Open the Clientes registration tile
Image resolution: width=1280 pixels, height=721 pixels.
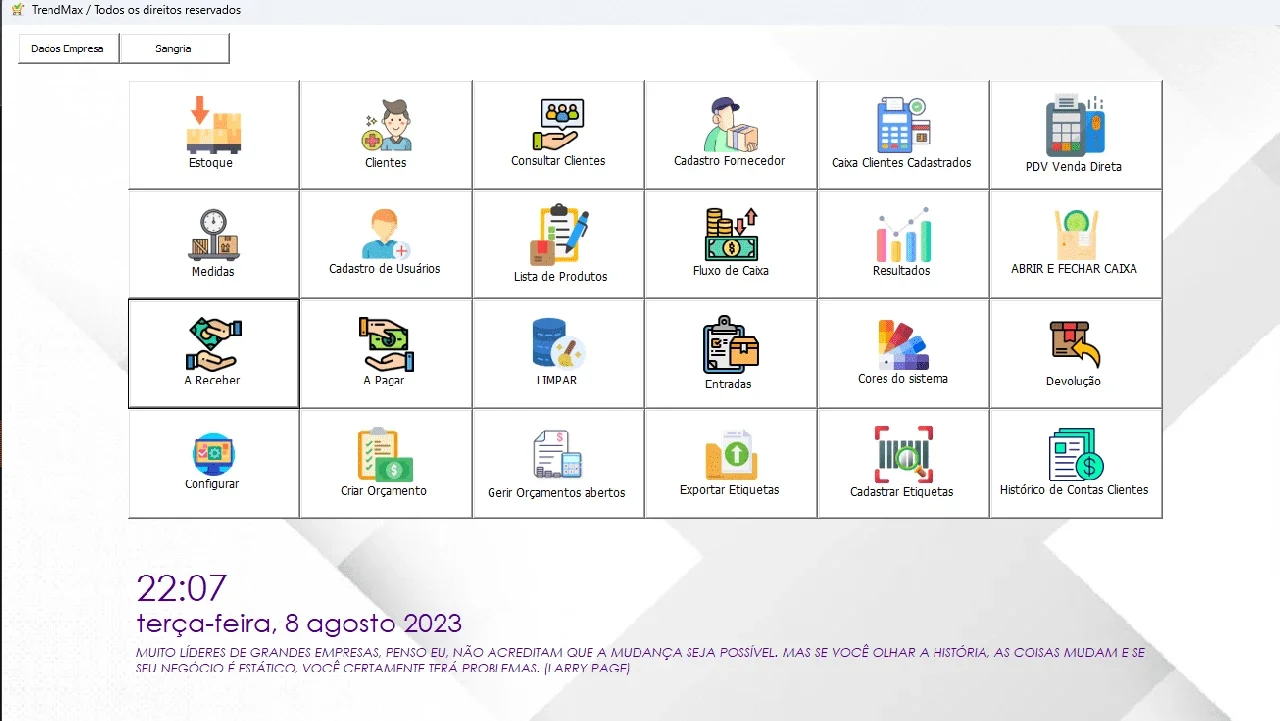pos(386,135)
